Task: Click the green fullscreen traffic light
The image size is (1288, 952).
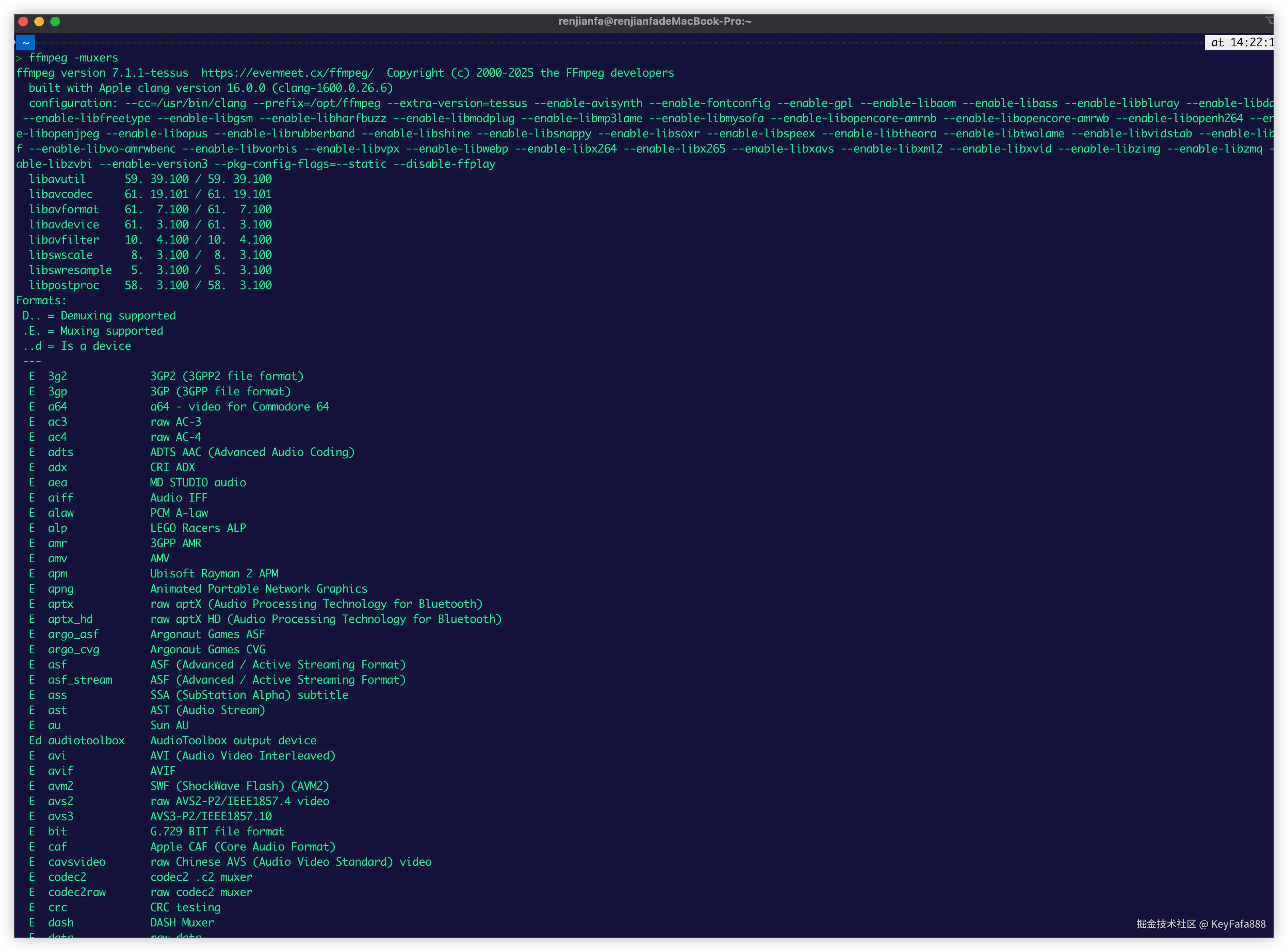Action: [55, 21]
